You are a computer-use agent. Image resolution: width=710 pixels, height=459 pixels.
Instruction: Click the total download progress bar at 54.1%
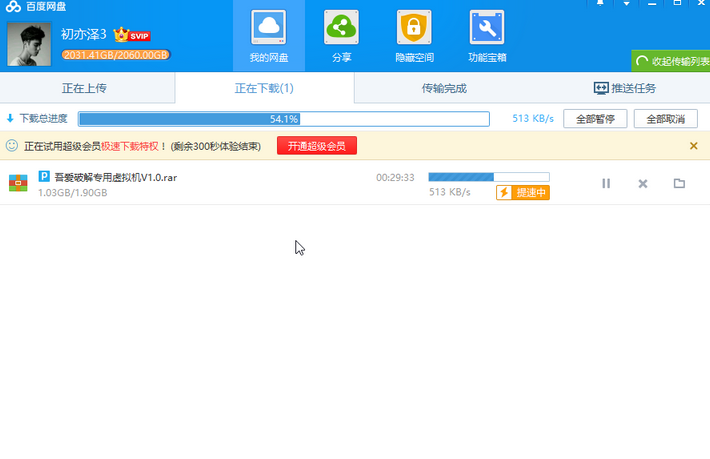[284, 119]
